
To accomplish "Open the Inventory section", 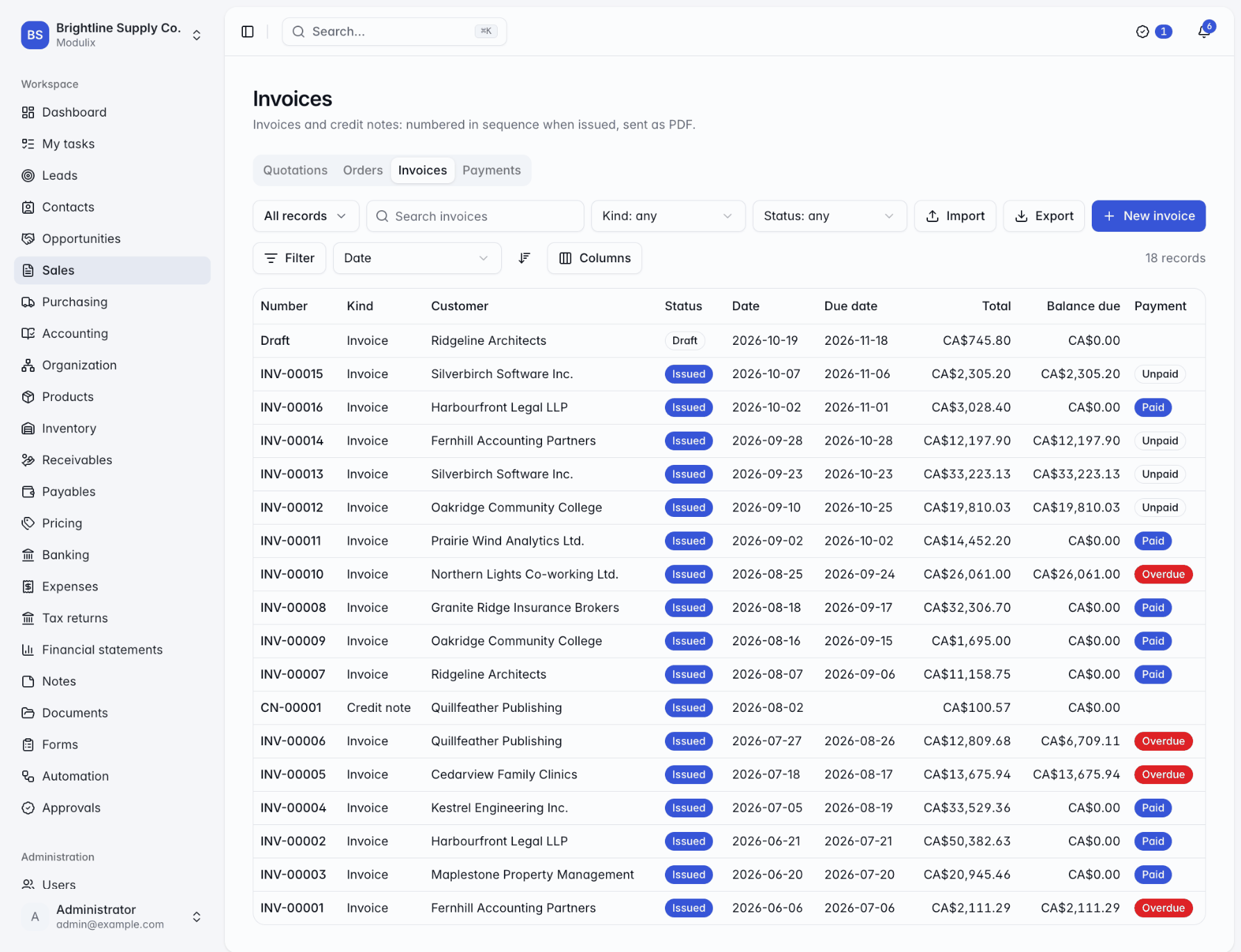I will pyautogui.click(x=112, y=428).
